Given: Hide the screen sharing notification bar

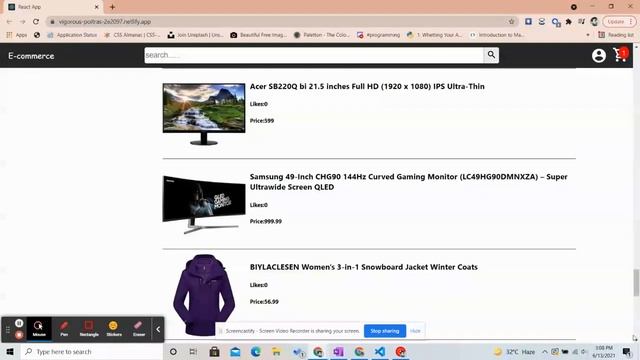Looking at the screenshot, I should [x=415, y=331].
